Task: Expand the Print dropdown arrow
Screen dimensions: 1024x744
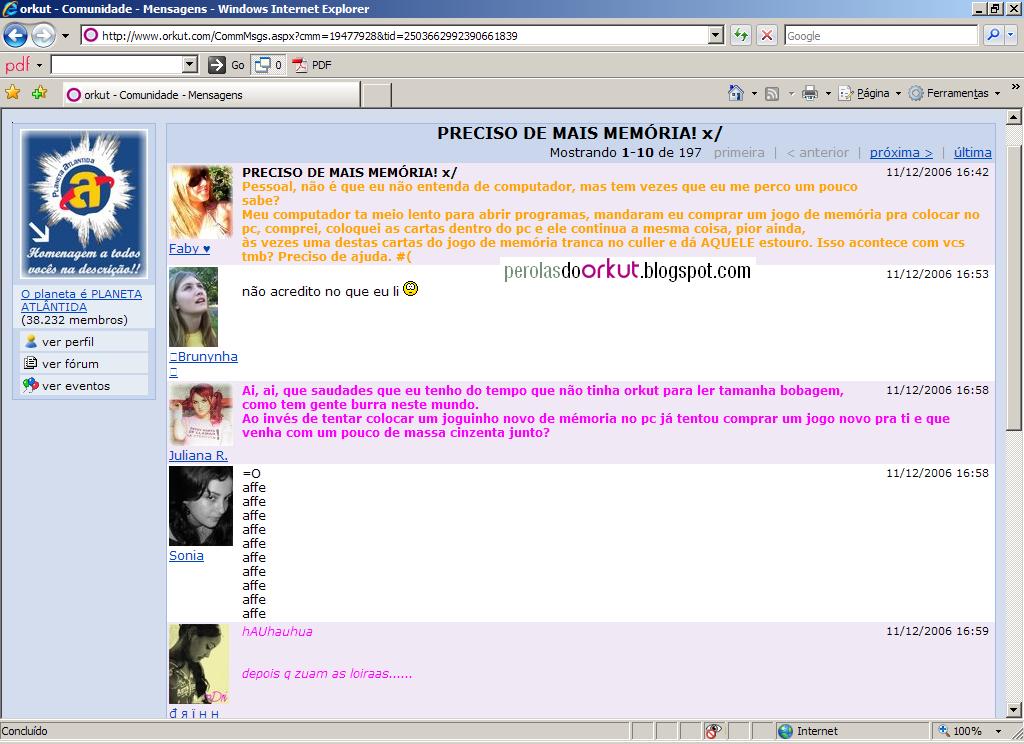Action: click(x=828, y=93)
